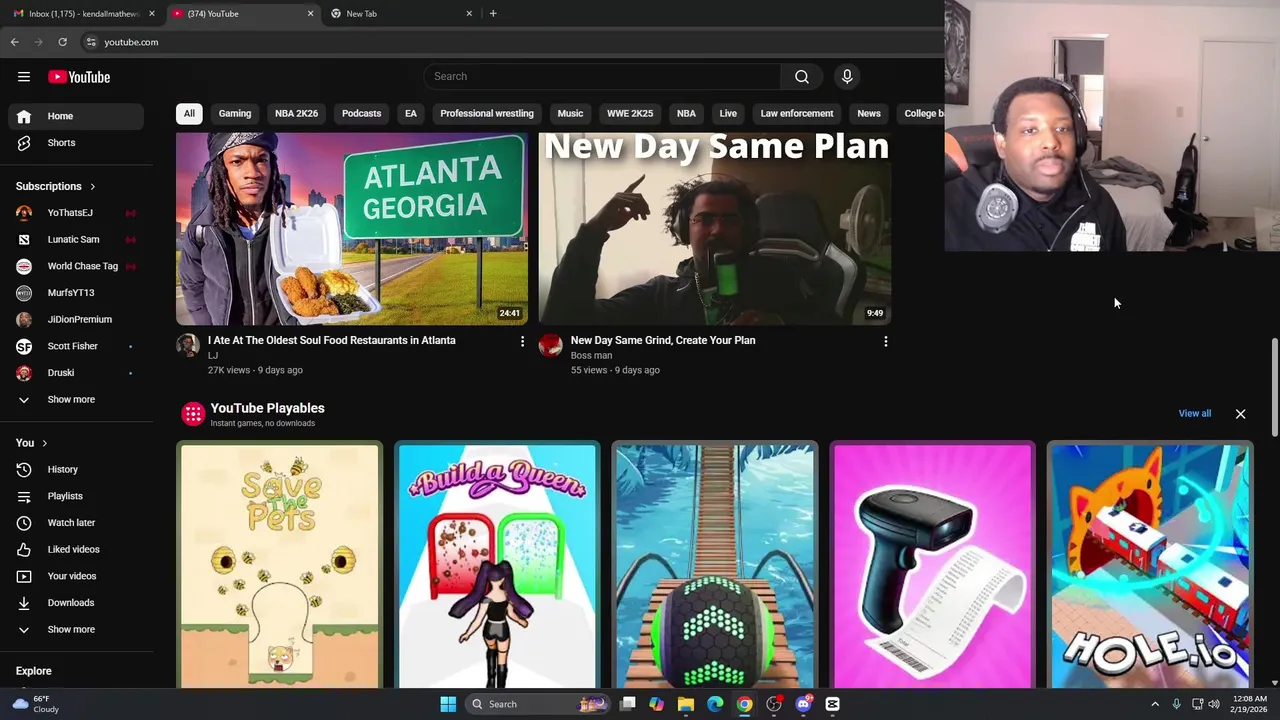Click the search magnifier button
This screenshot has width=1280, height=720.
click(802, 76)
